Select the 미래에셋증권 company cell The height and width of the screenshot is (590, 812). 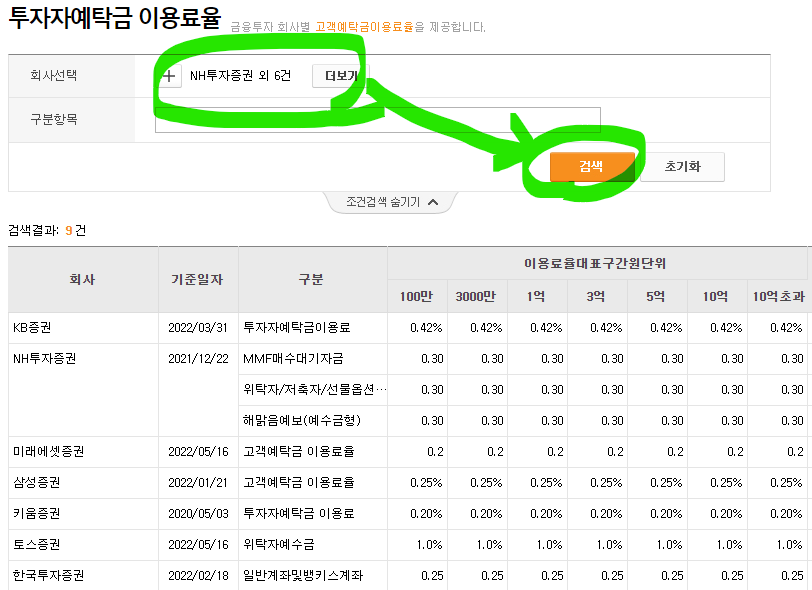[x=83, y=452]
